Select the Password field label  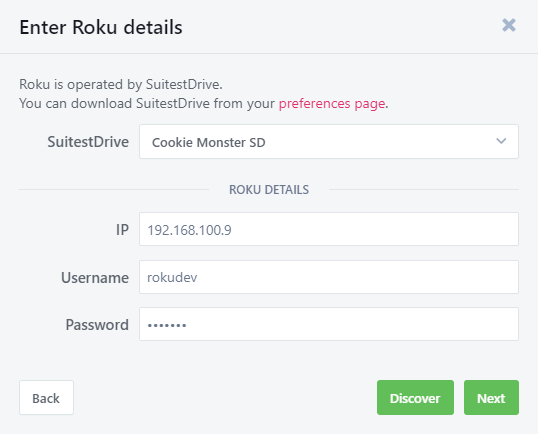coord(97,325)
